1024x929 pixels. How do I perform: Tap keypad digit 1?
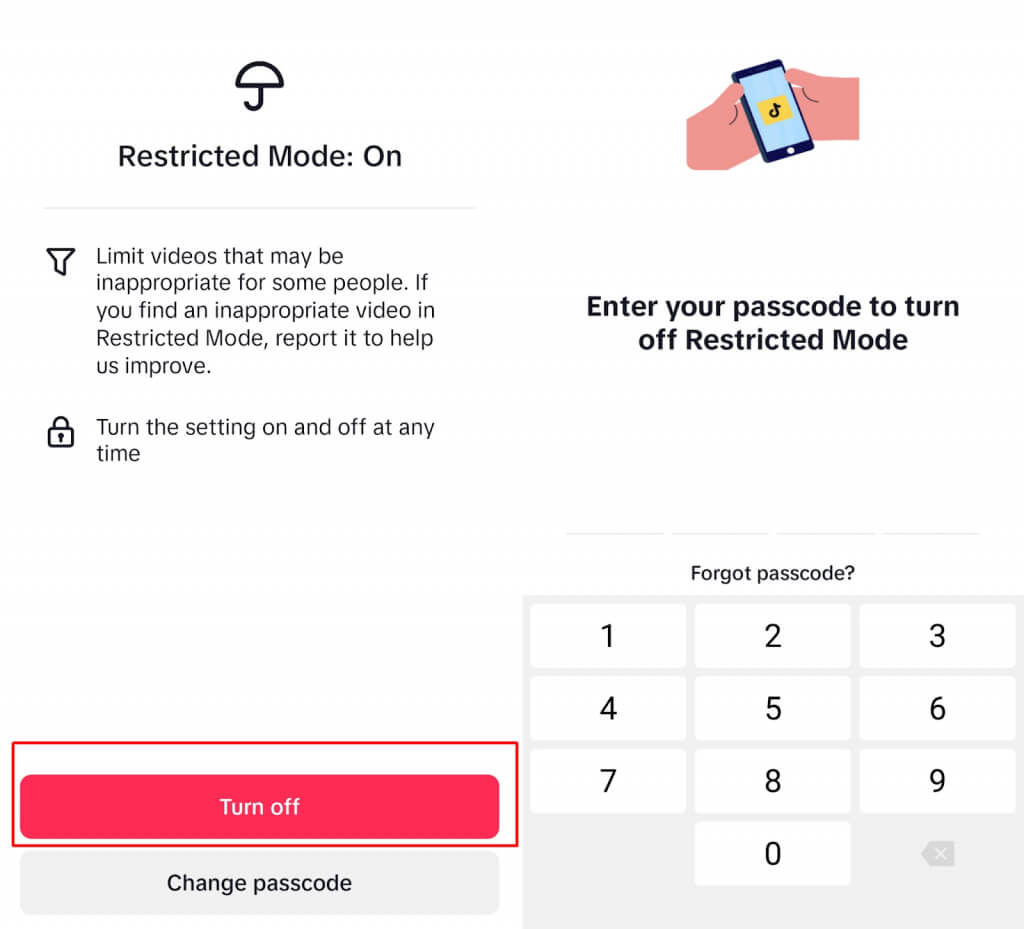tap(608, 636)
